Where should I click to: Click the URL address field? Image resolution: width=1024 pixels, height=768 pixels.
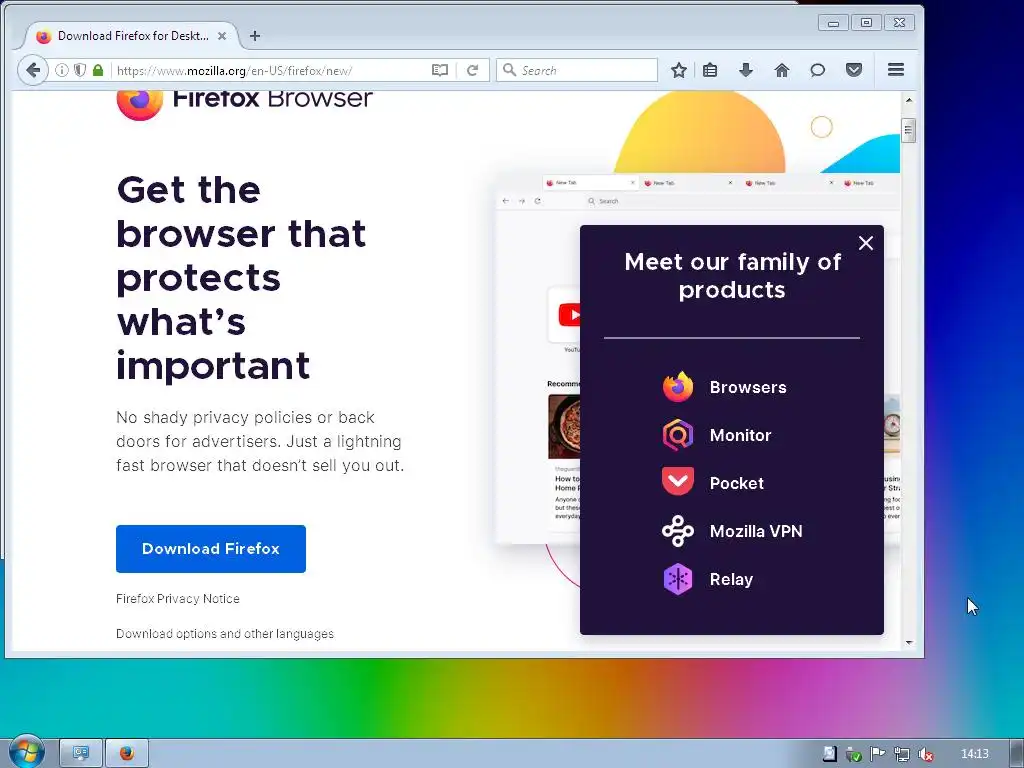pos(270,71)
